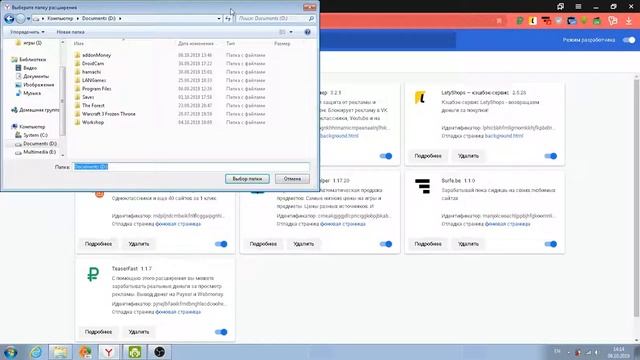Toggle developer mode switch off

(x=629, y=40)
